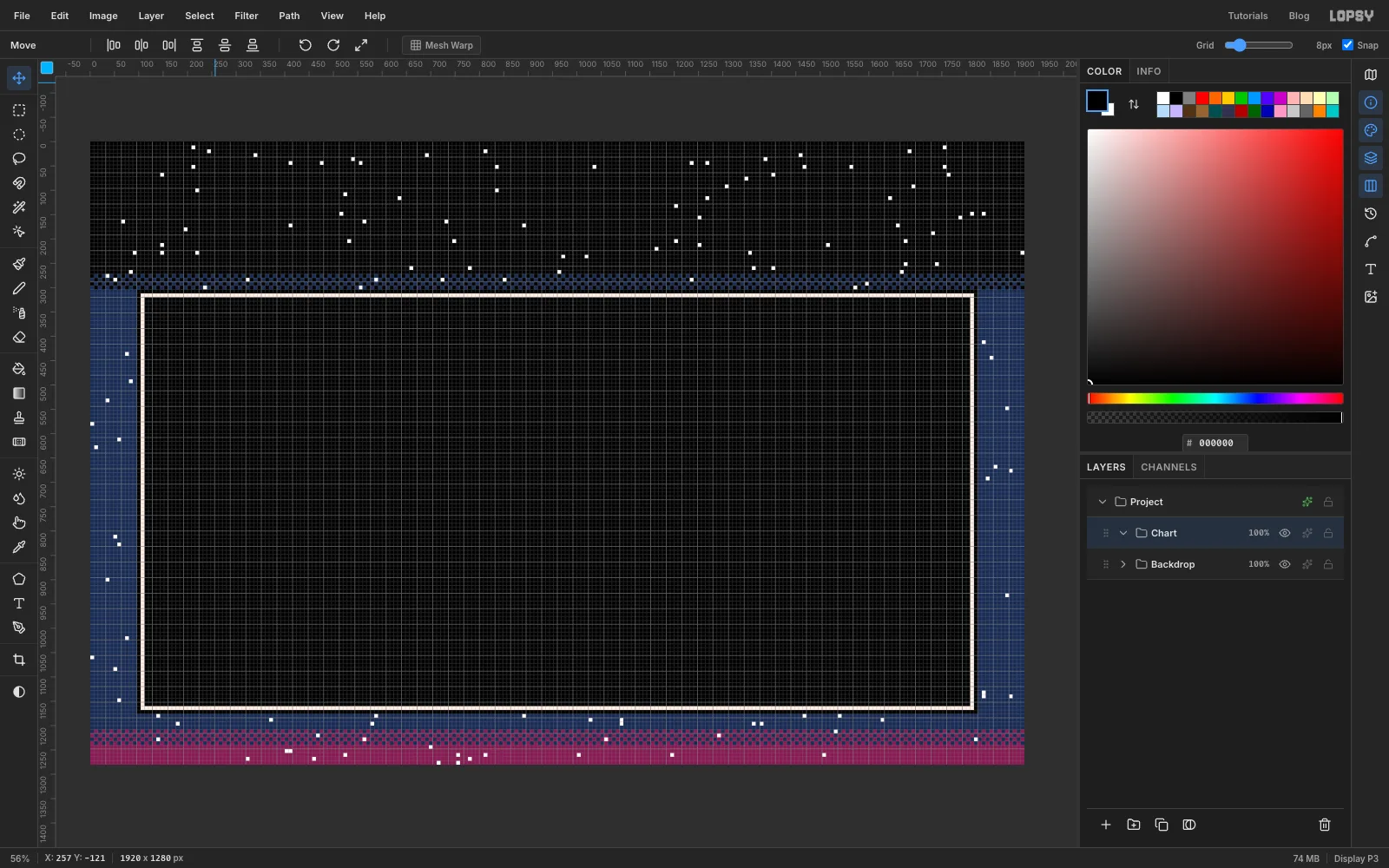
Task: Swap foreground and background colors
Action: click(1134, 104)
